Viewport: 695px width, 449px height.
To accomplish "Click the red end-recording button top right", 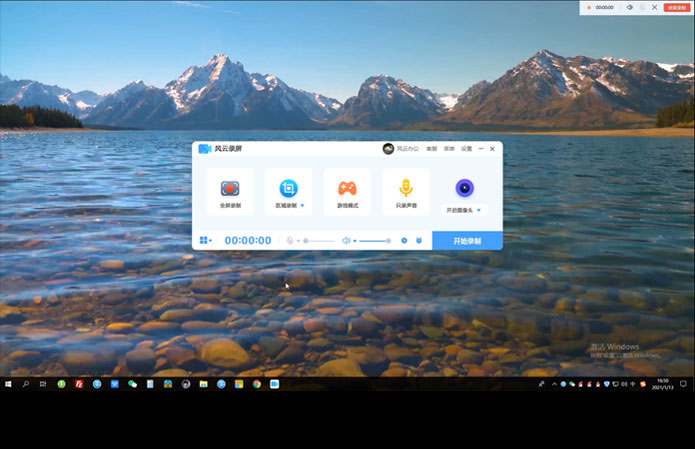I will pos(676,8).
